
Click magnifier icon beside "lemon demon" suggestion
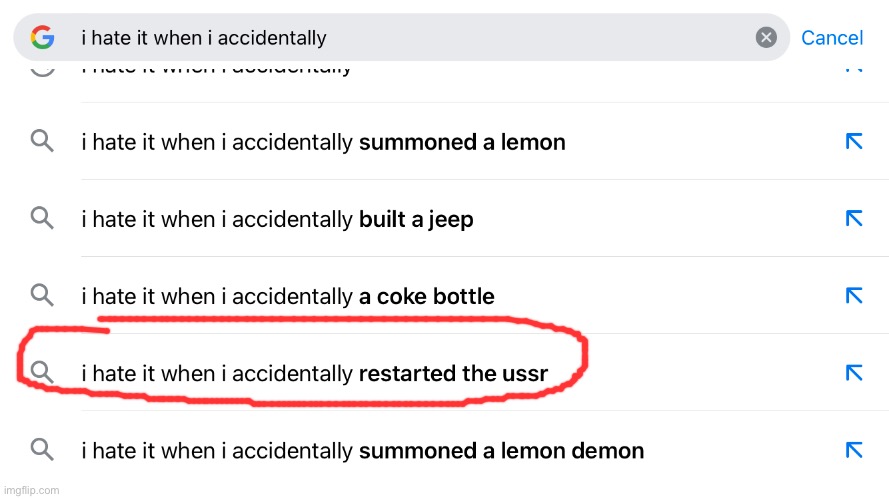click(x=42, y=449)
